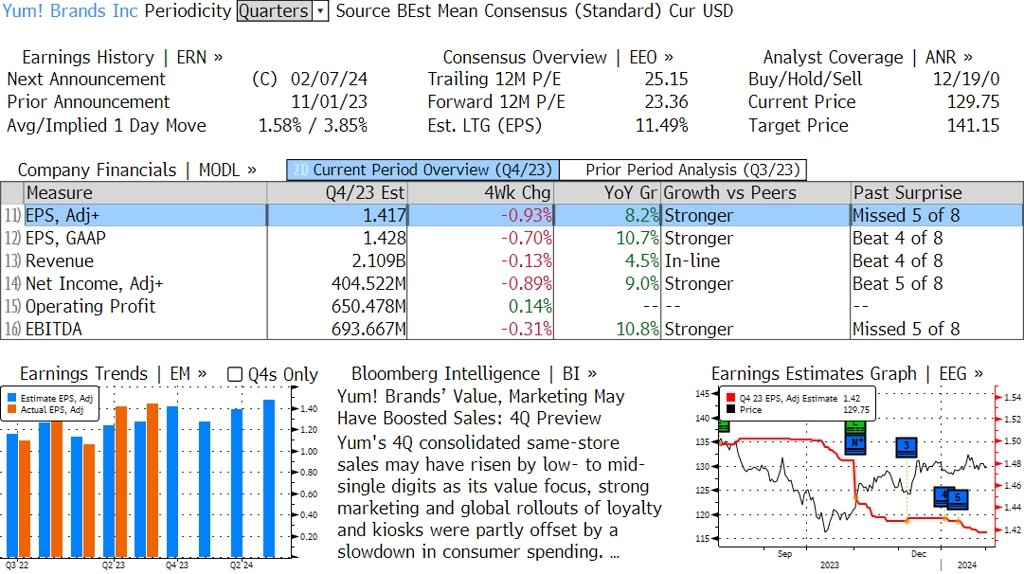Click the Source BEst Mean Consensus (Standard) field
Viewport: 1024px width, 574px height.
[499, 11]
